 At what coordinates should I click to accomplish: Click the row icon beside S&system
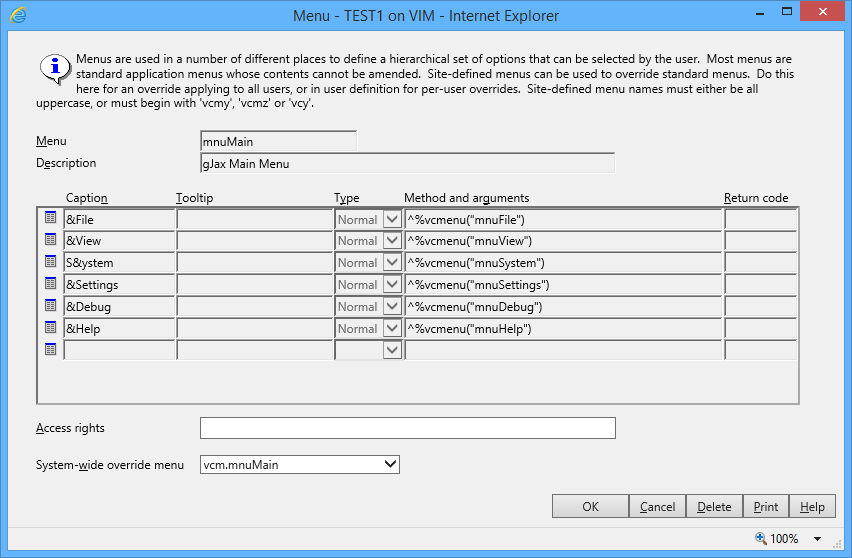click(x=51, y=262)
